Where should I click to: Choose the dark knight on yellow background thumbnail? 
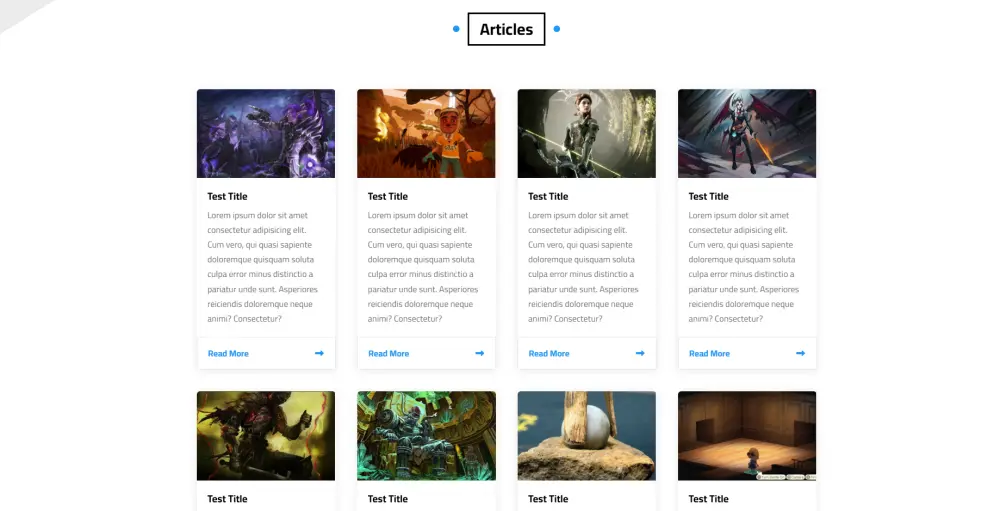[x=266, y=436]
